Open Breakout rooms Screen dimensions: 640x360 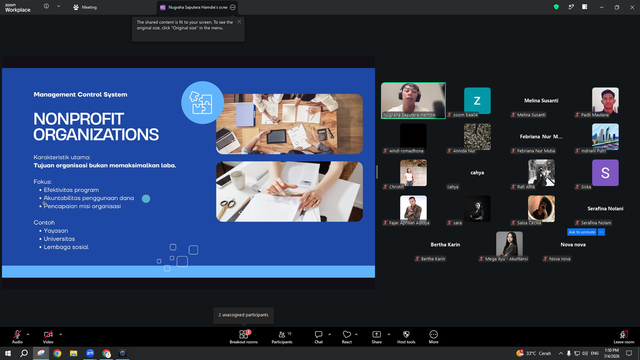pyautogui.click(x=244, y=337)
